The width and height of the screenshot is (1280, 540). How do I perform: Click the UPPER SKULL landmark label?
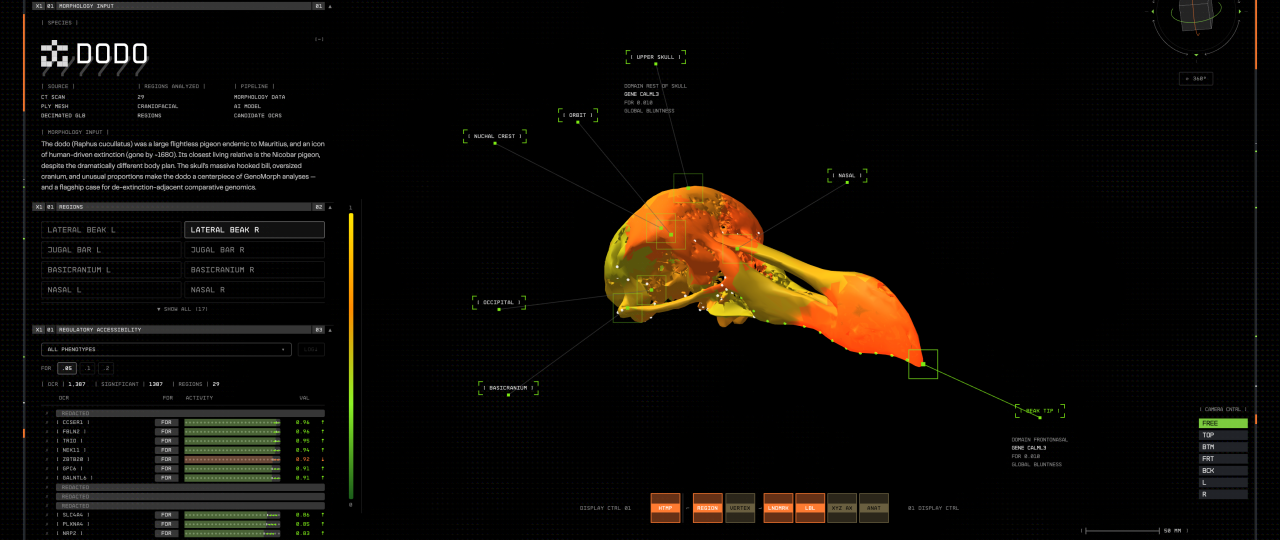click(656, 57)
